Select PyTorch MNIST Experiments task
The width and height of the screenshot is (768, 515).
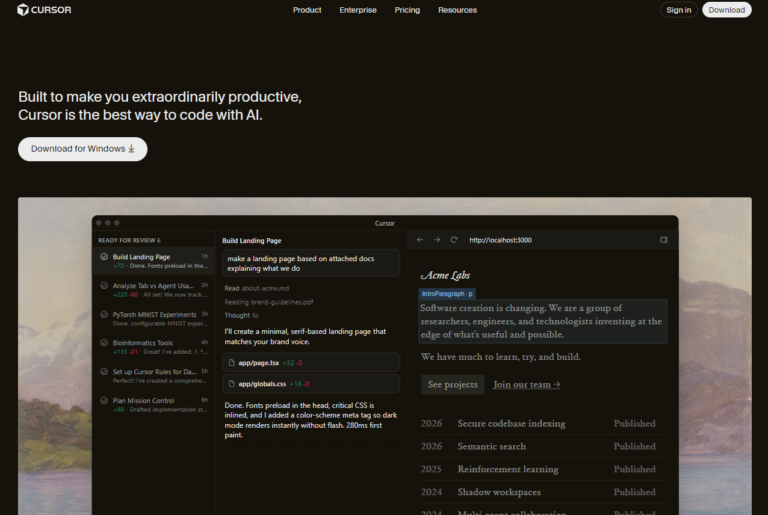[x=154, y=319]
